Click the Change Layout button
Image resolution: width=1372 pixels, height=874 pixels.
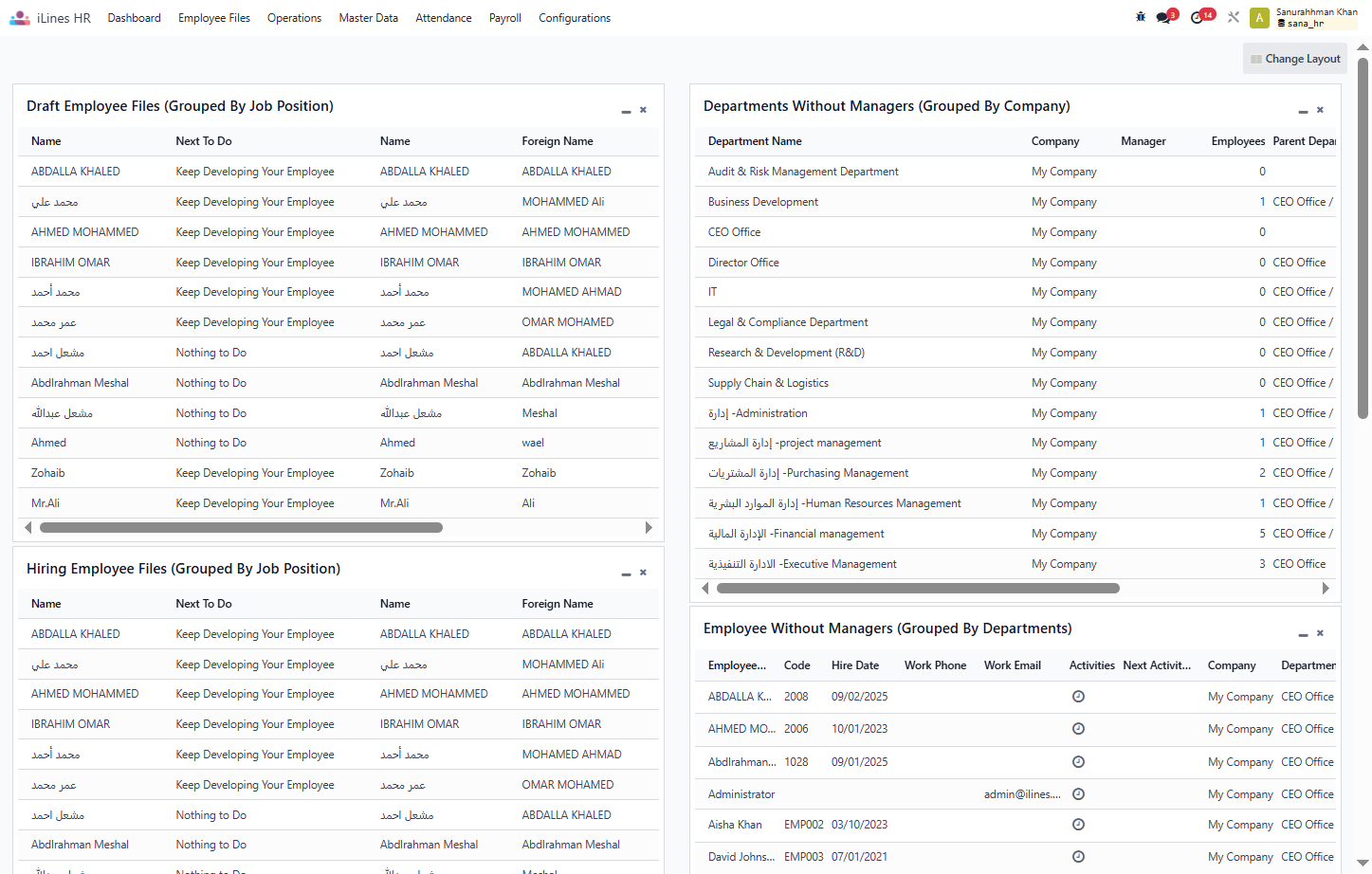pyautogui.click(x=1295, y=59)
